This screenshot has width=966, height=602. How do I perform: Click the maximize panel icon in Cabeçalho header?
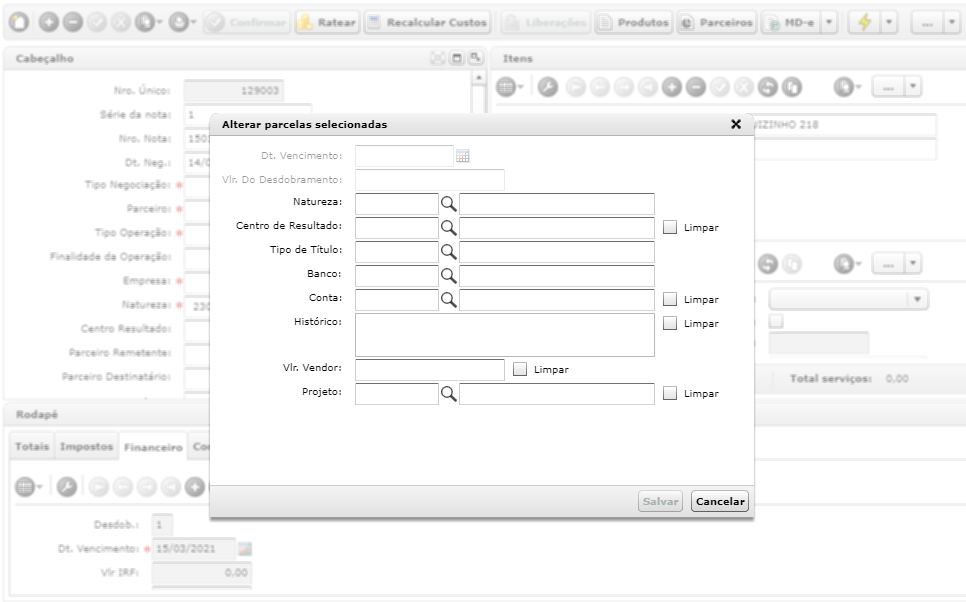457,58
